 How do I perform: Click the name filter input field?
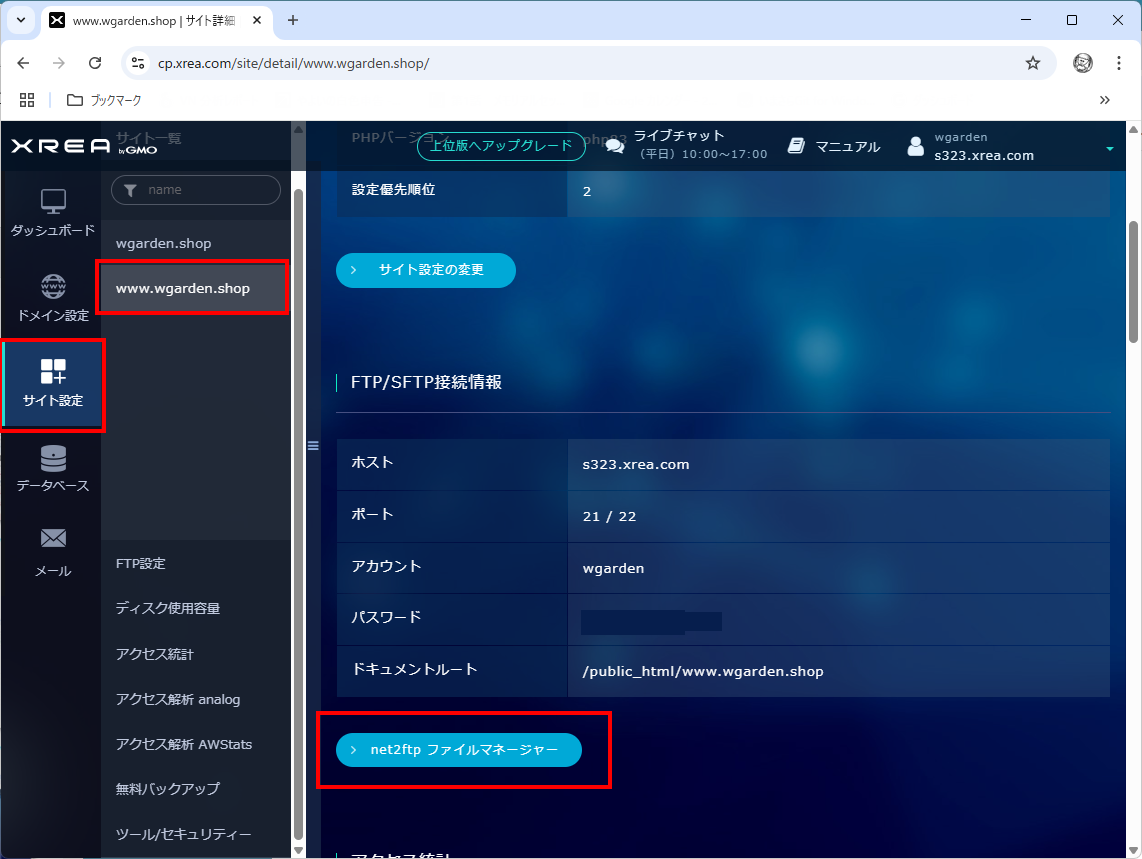[x=205, y=190]
